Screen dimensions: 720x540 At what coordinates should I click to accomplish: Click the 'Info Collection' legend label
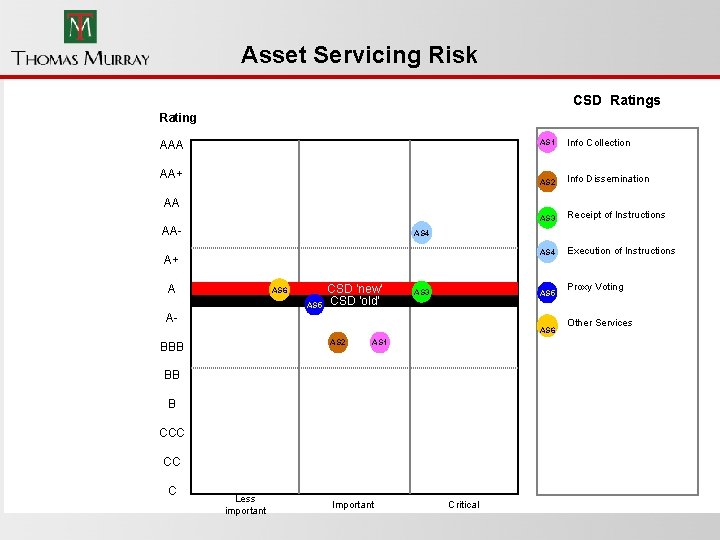click(x=599, y=143)
